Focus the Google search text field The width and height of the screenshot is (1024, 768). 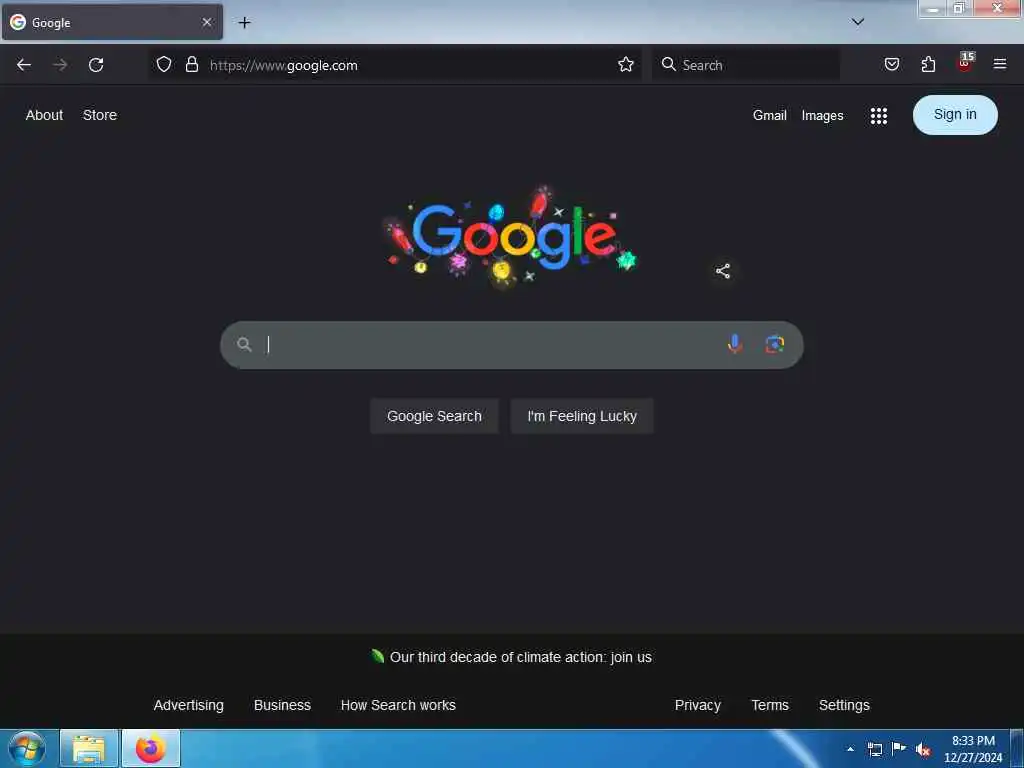490,344
